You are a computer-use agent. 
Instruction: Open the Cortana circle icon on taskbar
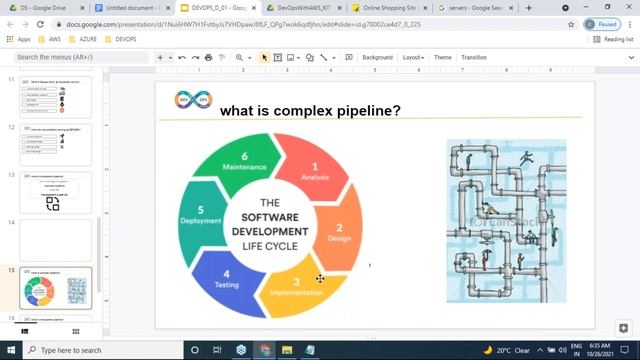[x=195, y=350]
